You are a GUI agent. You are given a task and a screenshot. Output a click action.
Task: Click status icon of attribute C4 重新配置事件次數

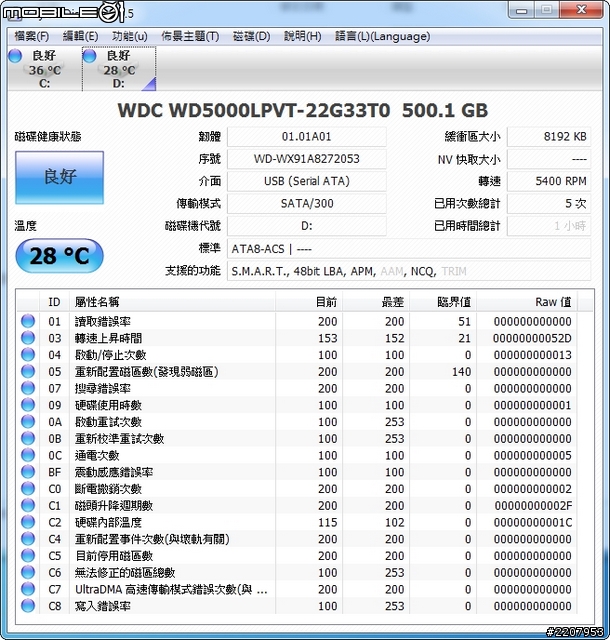[28, 539]
